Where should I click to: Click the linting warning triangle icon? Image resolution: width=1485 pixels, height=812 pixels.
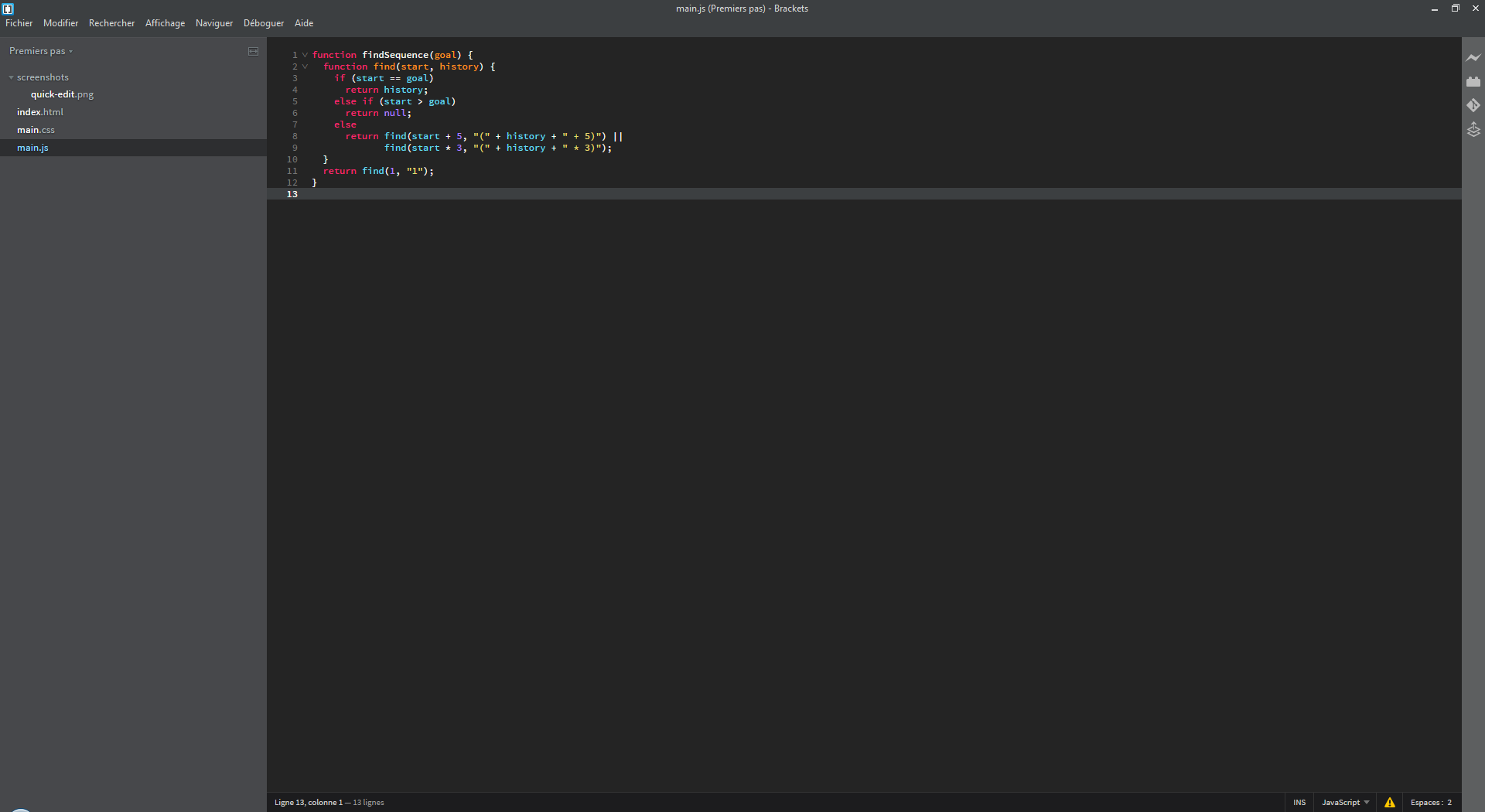[x=1390, y=803]
